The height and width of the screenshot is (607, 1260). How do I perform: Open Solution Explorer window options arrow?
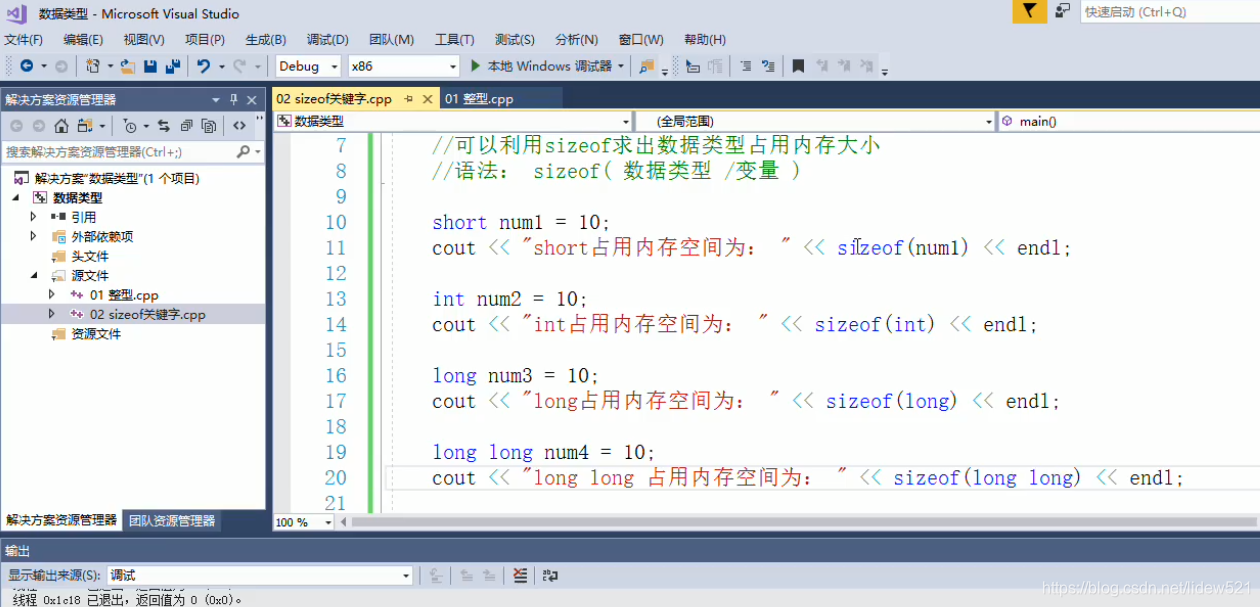point(216,100)
